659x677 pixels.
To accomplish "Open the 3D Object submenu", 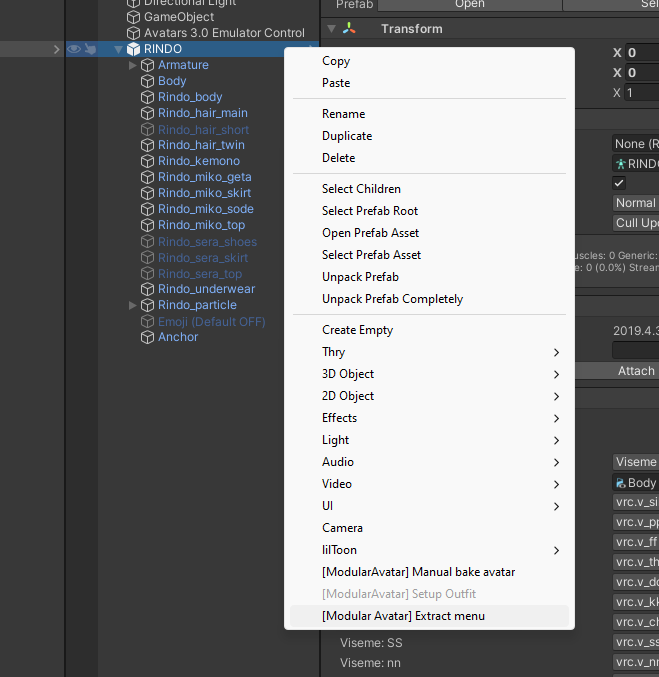I will click(429, 374).
